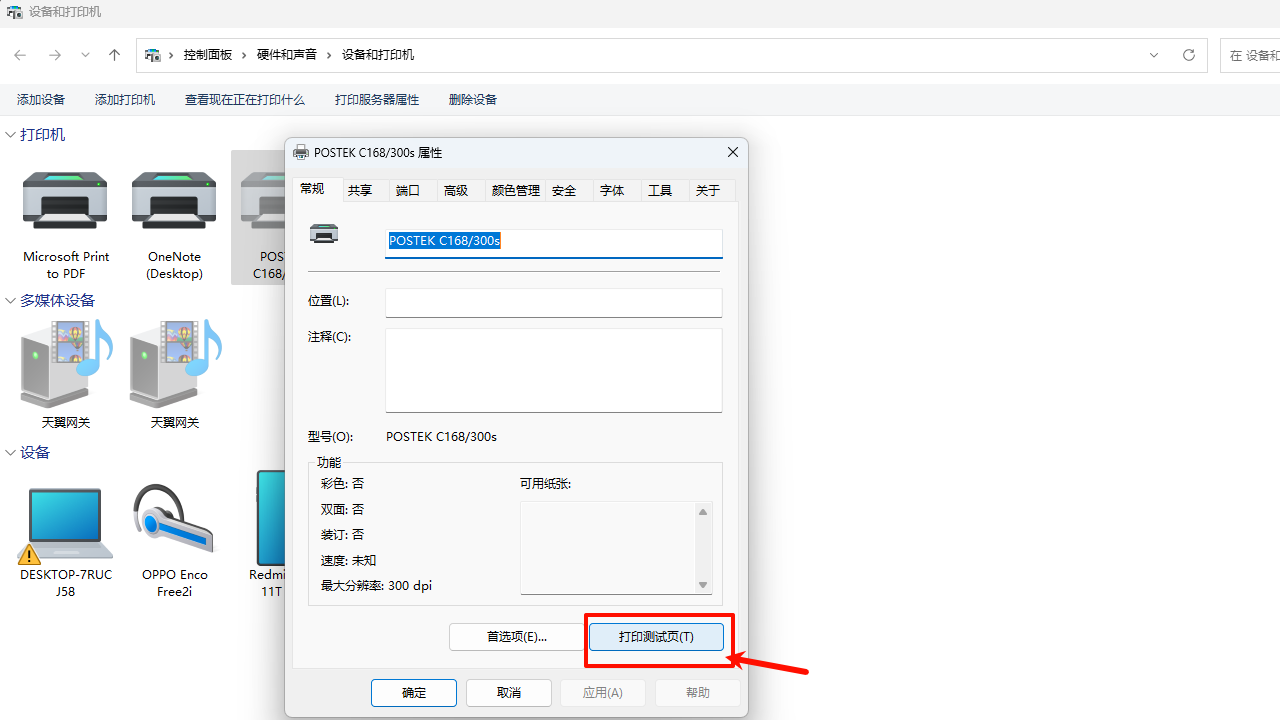
Task: Select the DESKTOP-7RUCJ58 computer icon
Action: pyautogui.click(x=65, y=525)
